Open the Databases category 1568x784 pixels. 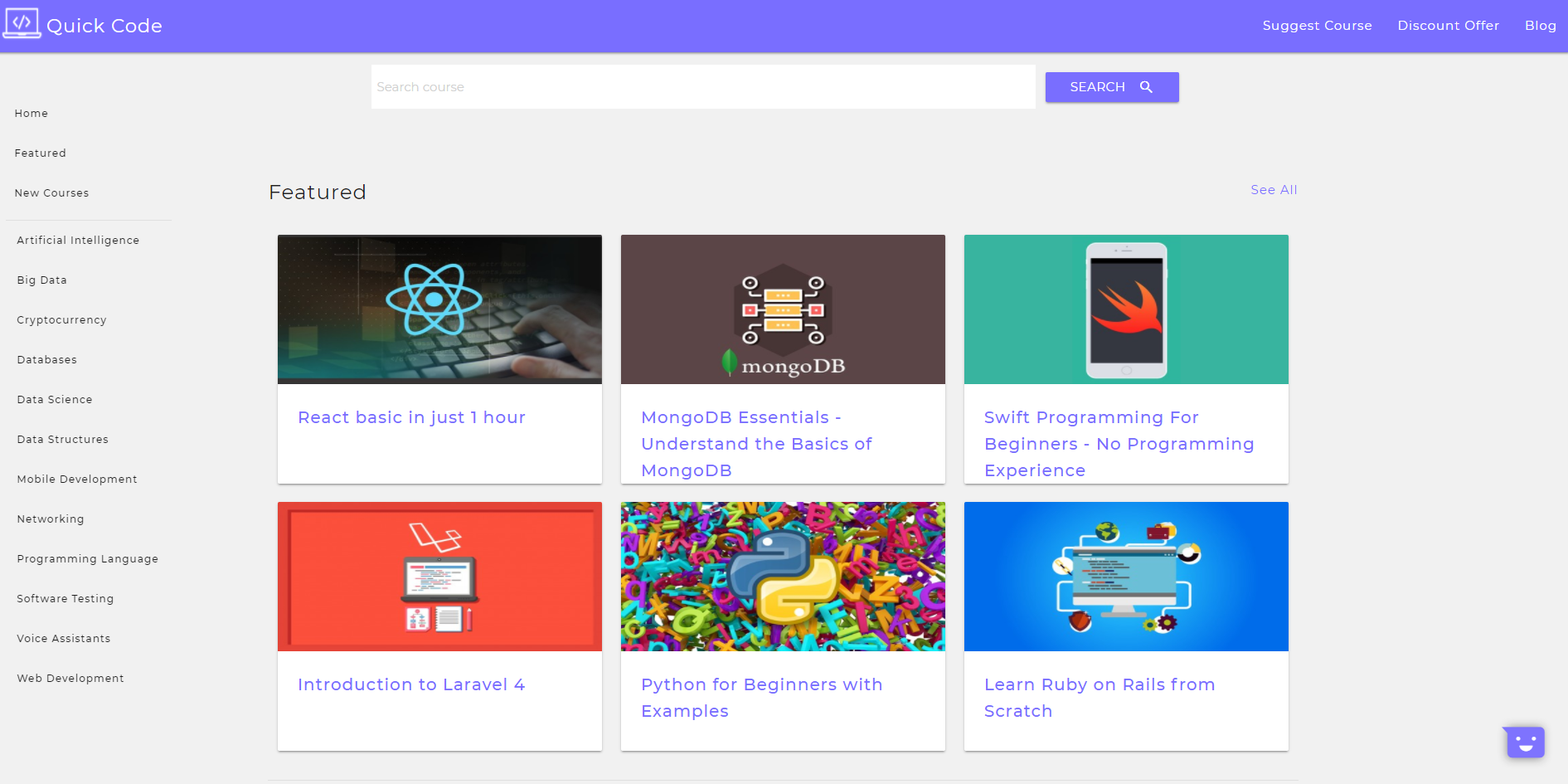(47, 360)
